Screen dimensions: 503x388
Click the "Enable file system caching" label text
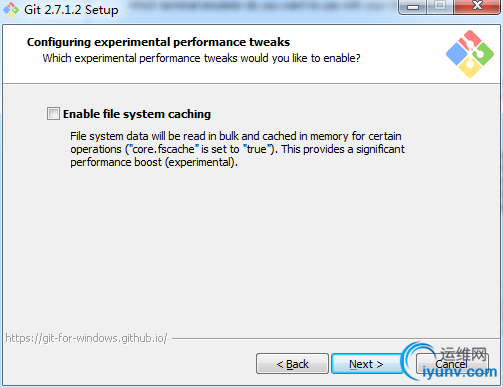(x=137, y=114)
